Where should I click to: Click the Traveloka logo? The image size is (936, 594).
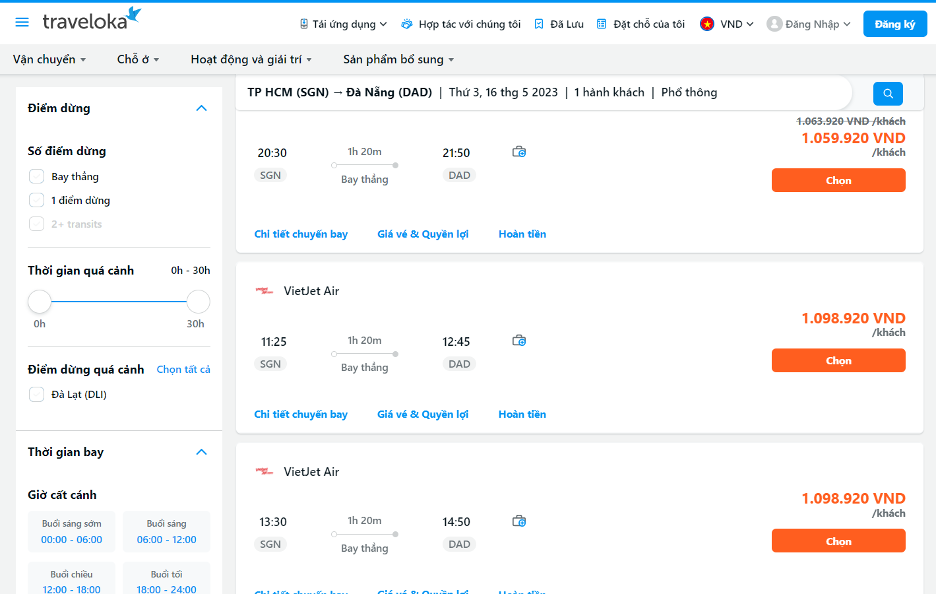tap(92, 20)
